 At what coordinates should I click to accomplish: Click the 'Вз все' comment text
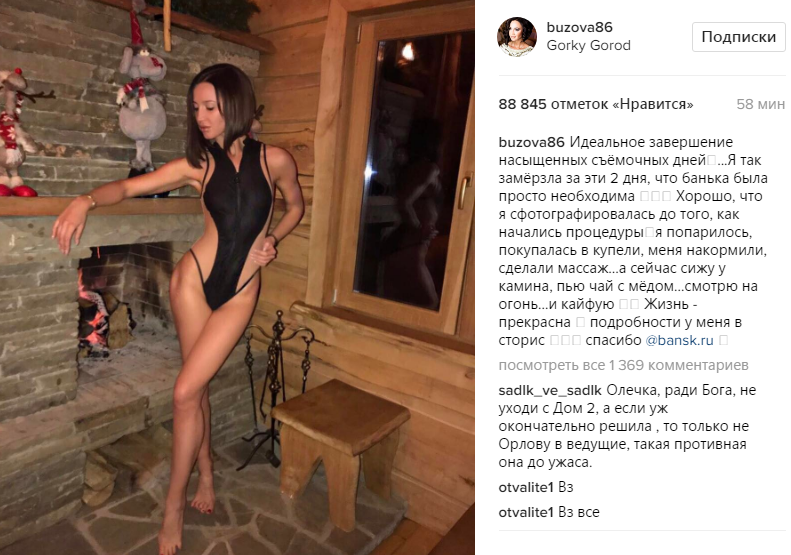point(579,512)
